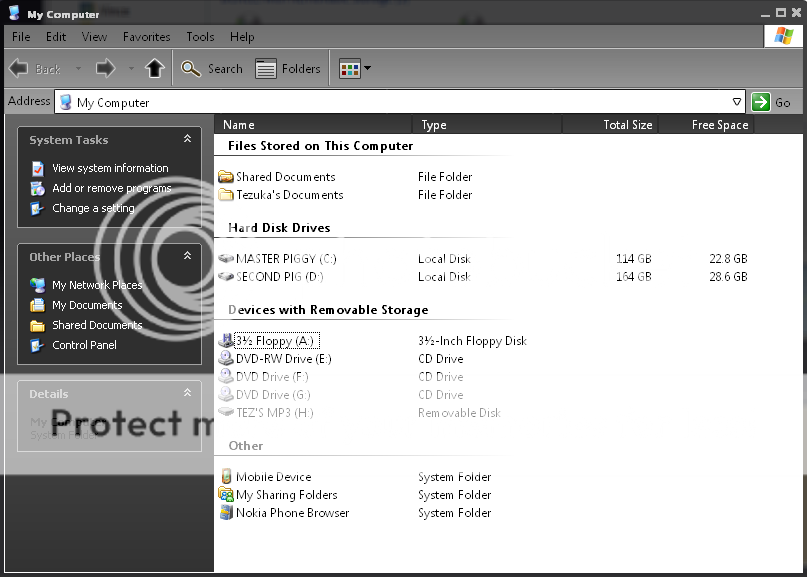
Task: Click Add or remove programs link
Action: [x=111, y=188]
